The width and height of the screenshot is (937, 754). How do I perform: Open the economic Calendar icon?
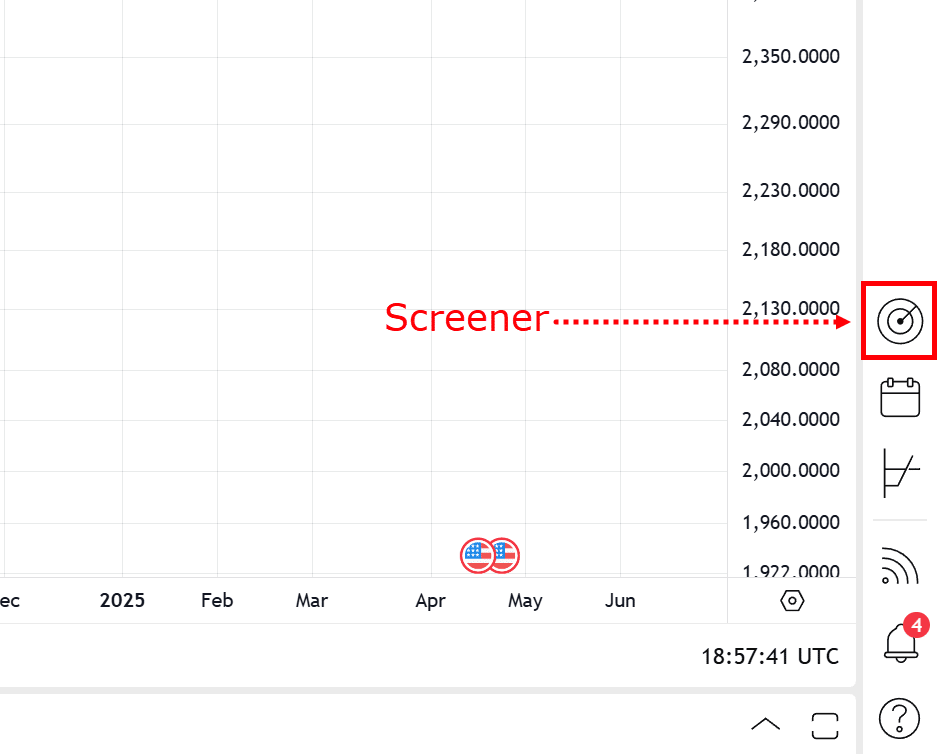coord(900,397)
